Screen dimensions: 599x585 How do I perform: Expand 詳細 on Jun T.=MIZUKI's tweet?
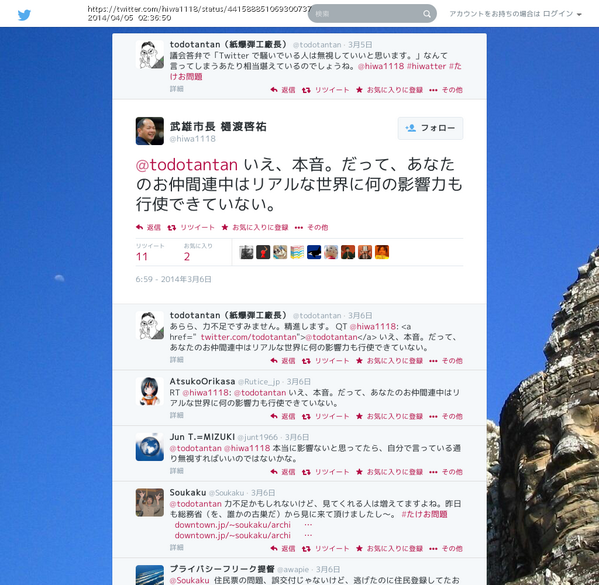point(176,471)
